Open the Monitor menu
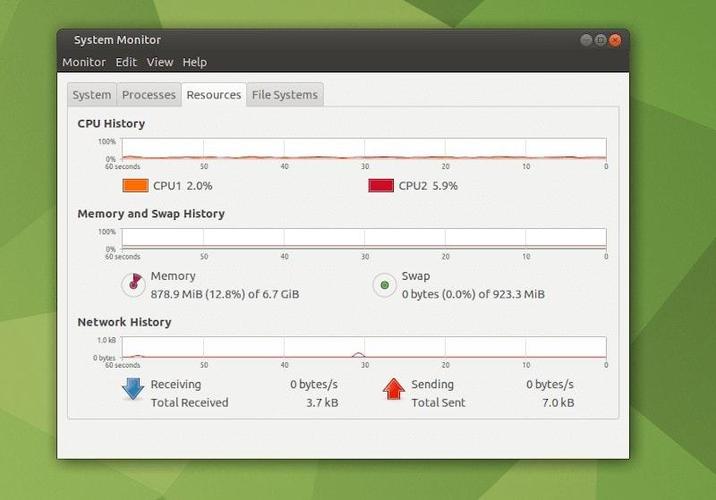 pos(84,62)
